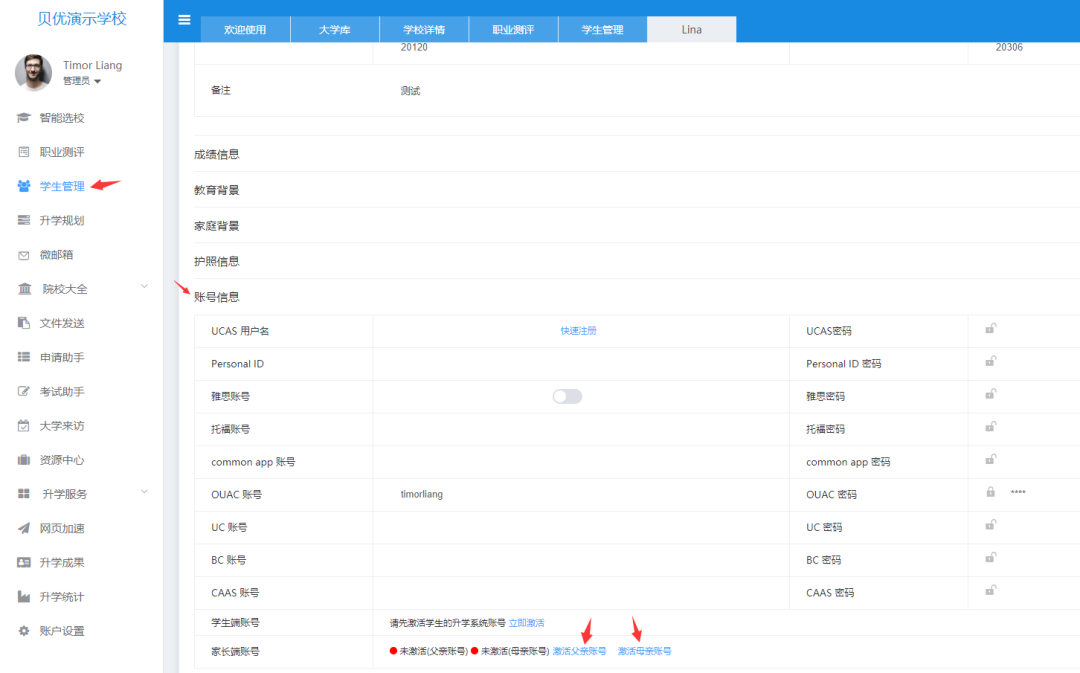The width and height of the screenshot is (1080, 673).
Task: Click the 账户设置 gear icon
Action: click(24, 631)
